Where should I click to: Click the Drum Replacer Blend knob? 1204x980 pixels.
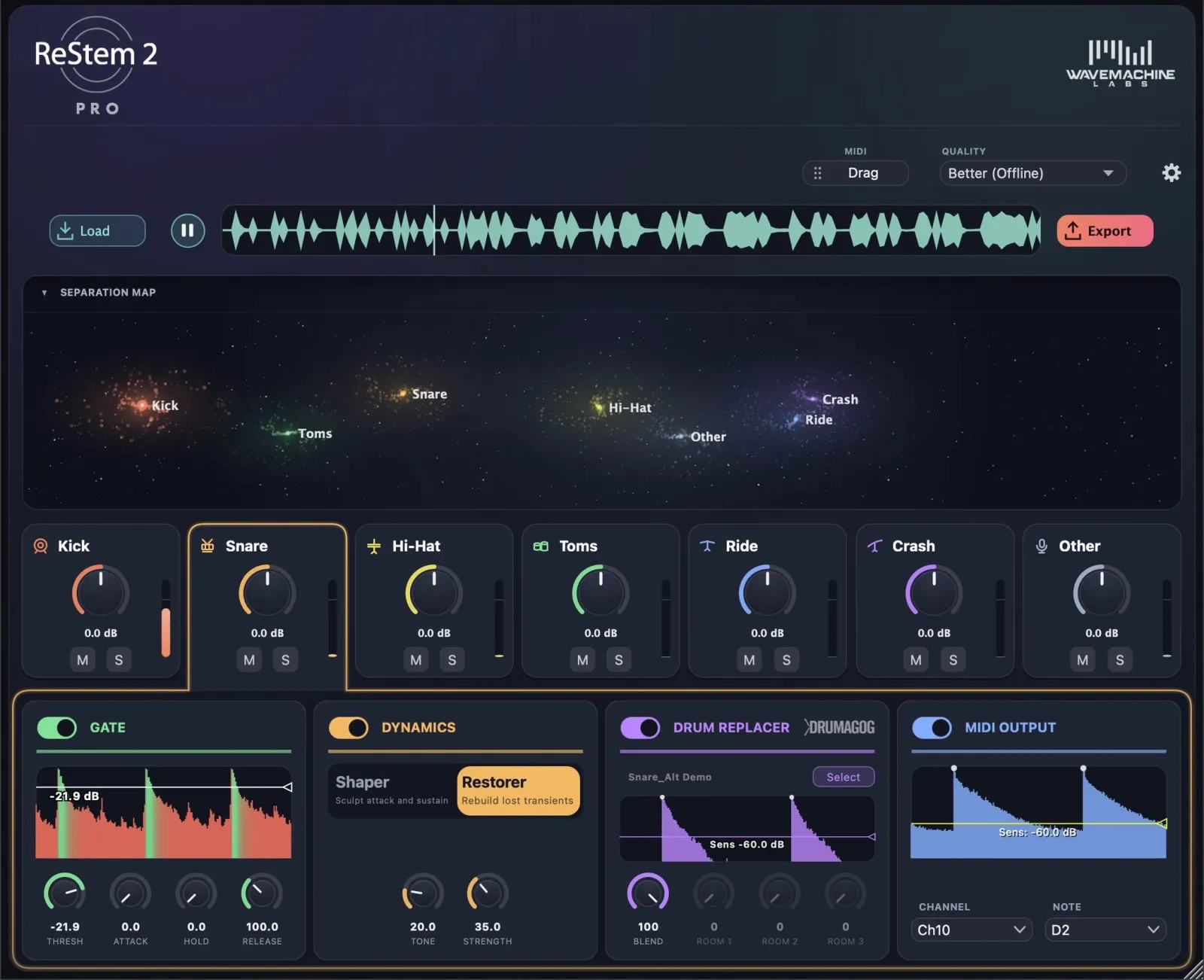[x=648, y=893]
